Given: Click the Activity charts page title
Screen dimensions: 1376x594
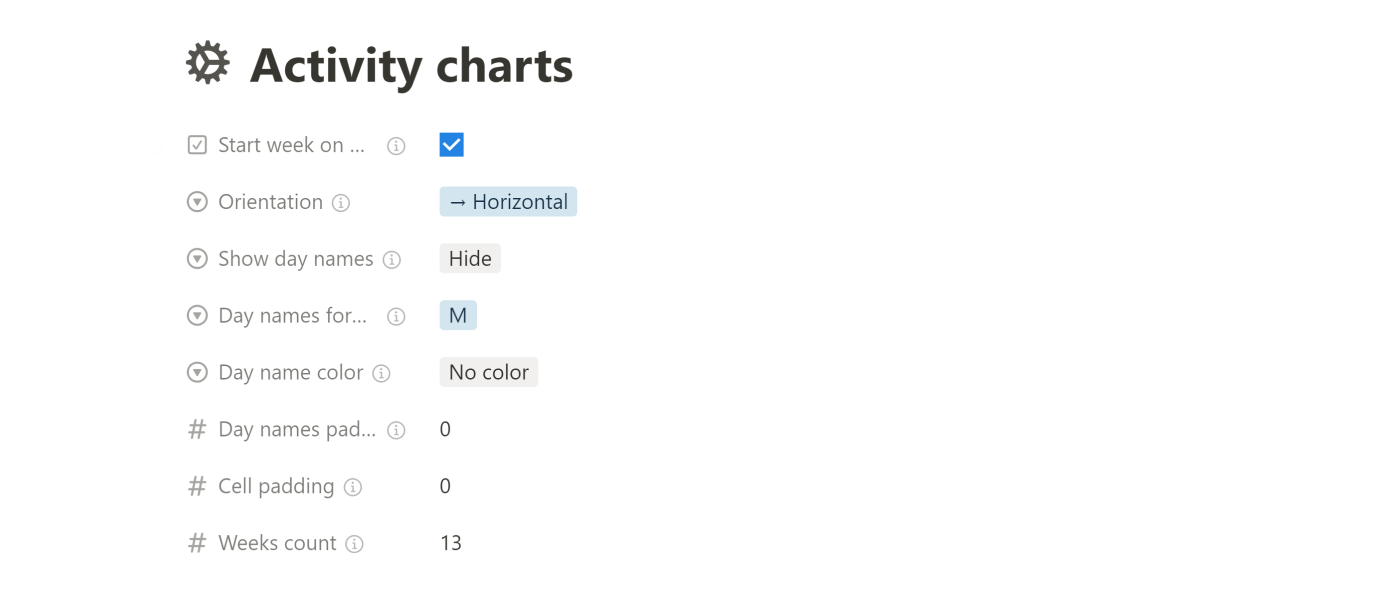Looking at the screenshot, I should coord(412,64).
